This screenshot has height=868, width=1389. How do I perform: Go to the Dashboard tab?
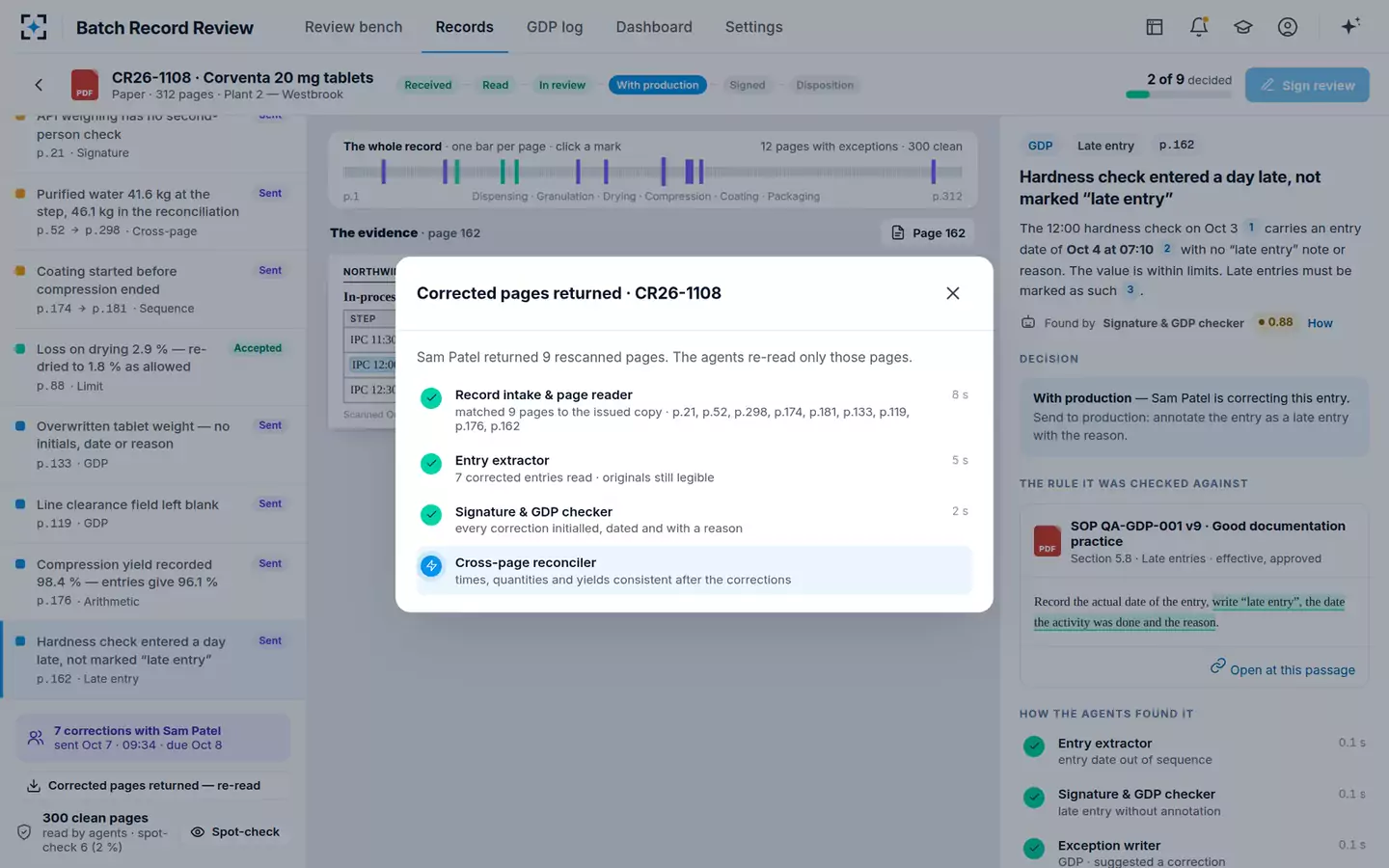pyautogui.click(x=654, y=27)
